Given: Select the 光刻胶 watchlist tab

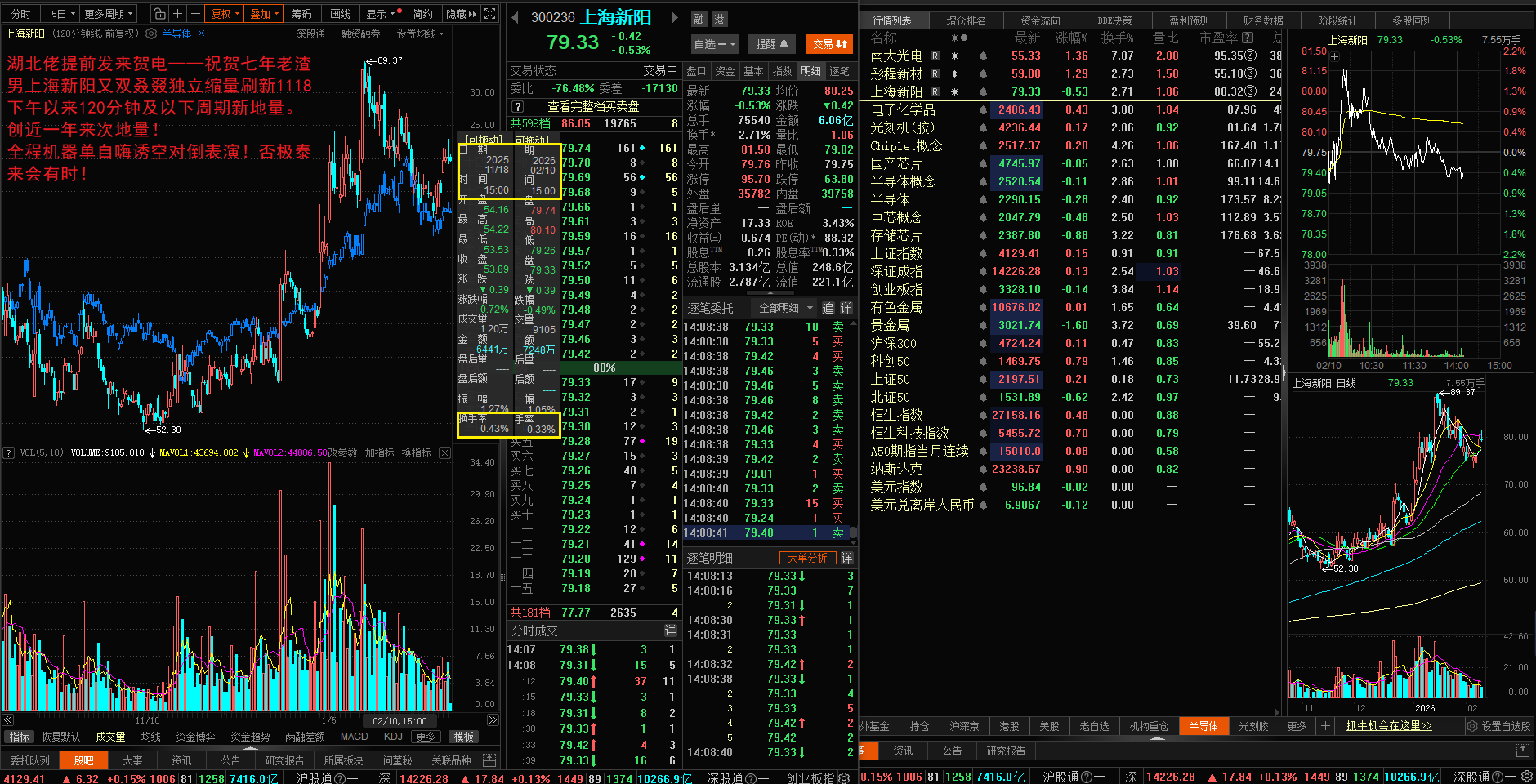Looking at the screenshot, I should 1253,726.
